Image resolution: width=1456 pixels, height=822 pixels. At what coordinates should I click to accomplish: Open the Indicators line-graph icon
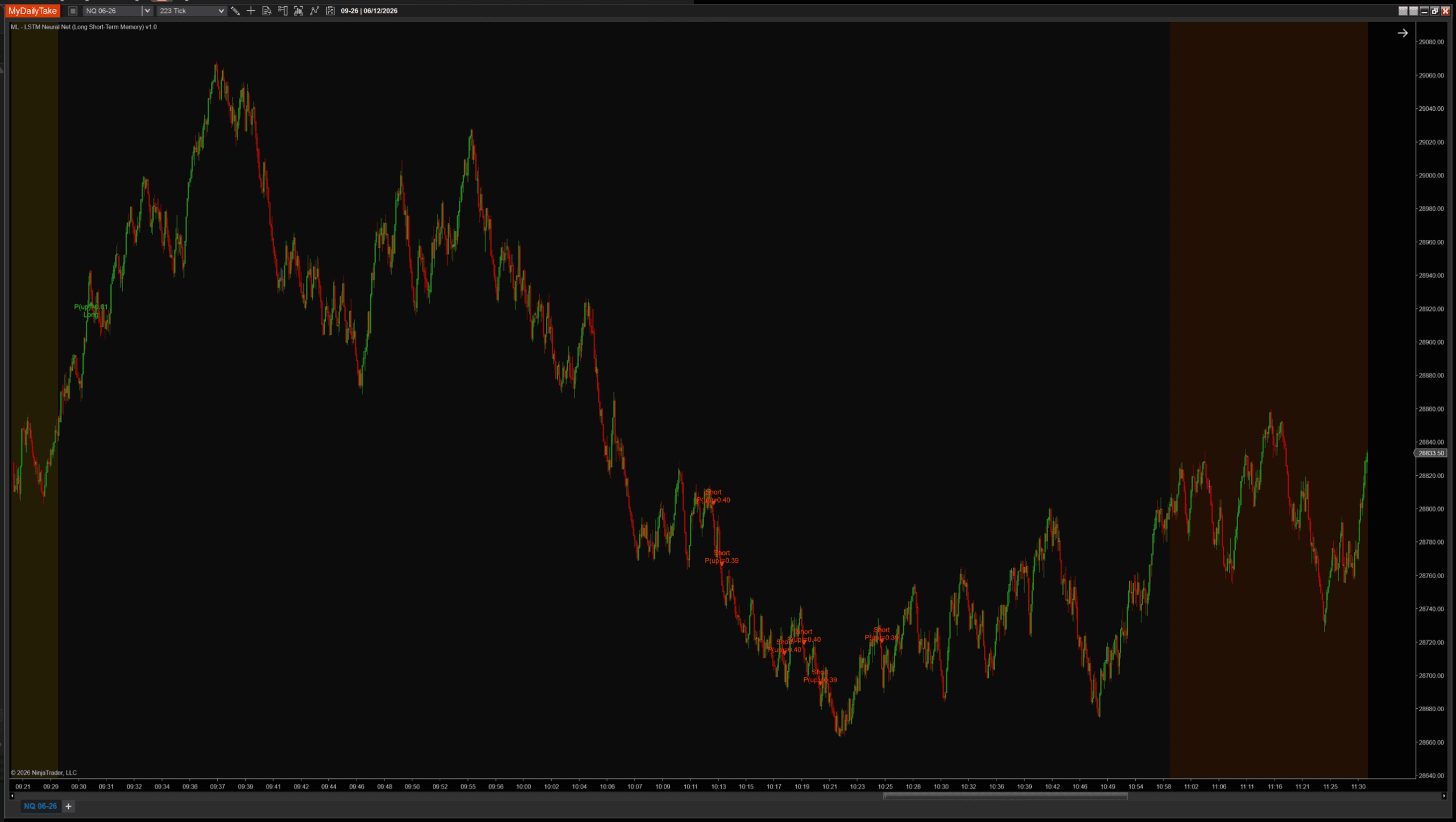point(315,11)
